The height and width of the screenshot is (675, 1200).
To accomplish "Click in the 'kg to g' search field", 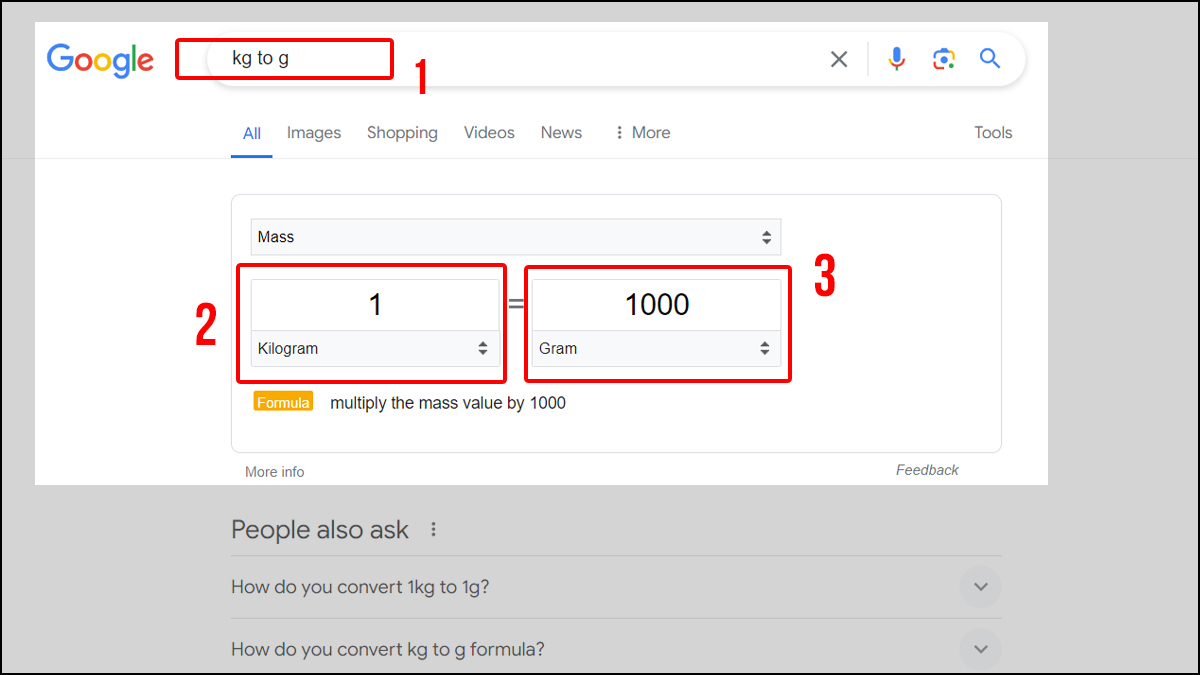I will pos(500,59).
